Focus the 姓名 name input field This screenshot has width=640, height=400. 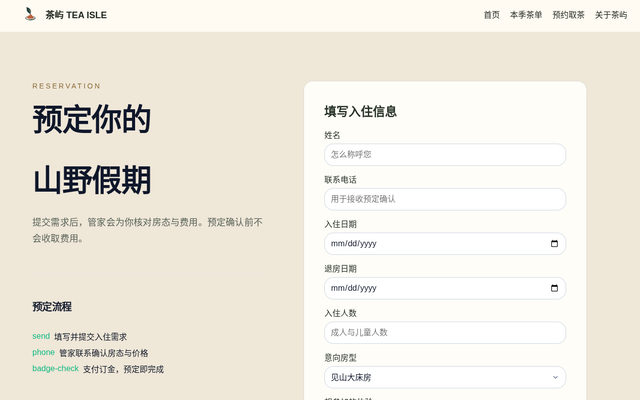point(445,155)
